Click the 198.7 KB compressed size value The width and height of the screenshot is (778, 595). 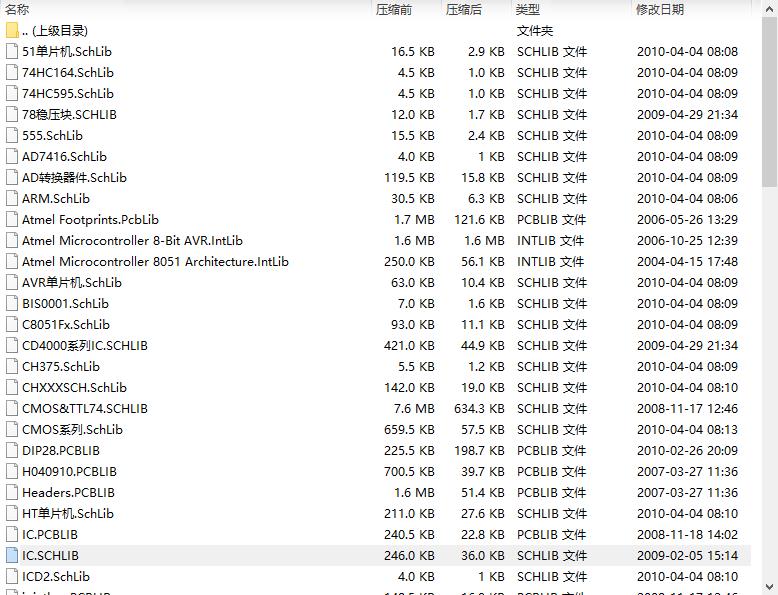(x=479, y=451)
